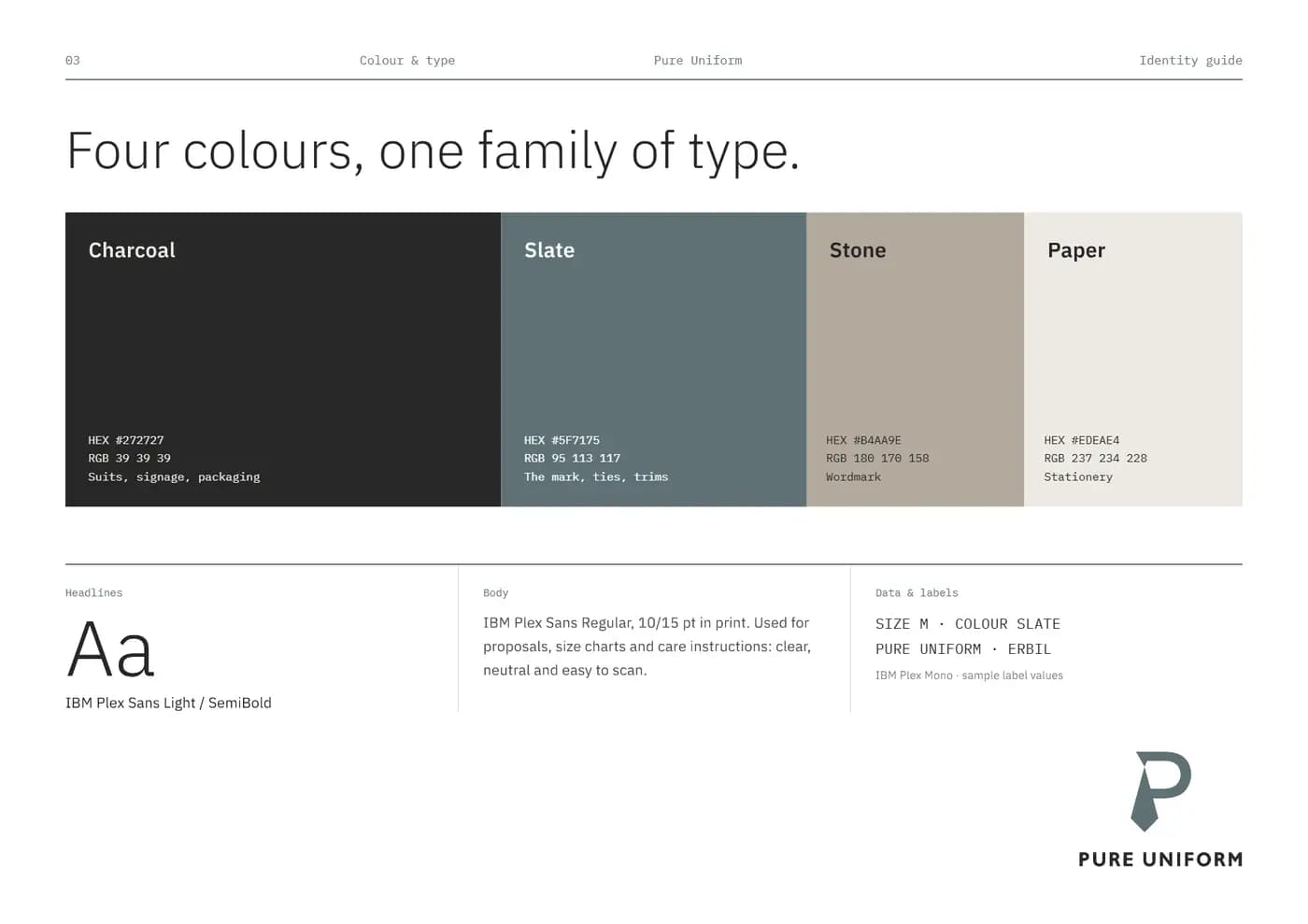
Task: Click the 'PURE UNIFORM' wordmark under the logo
Action: pos(1160,860)
